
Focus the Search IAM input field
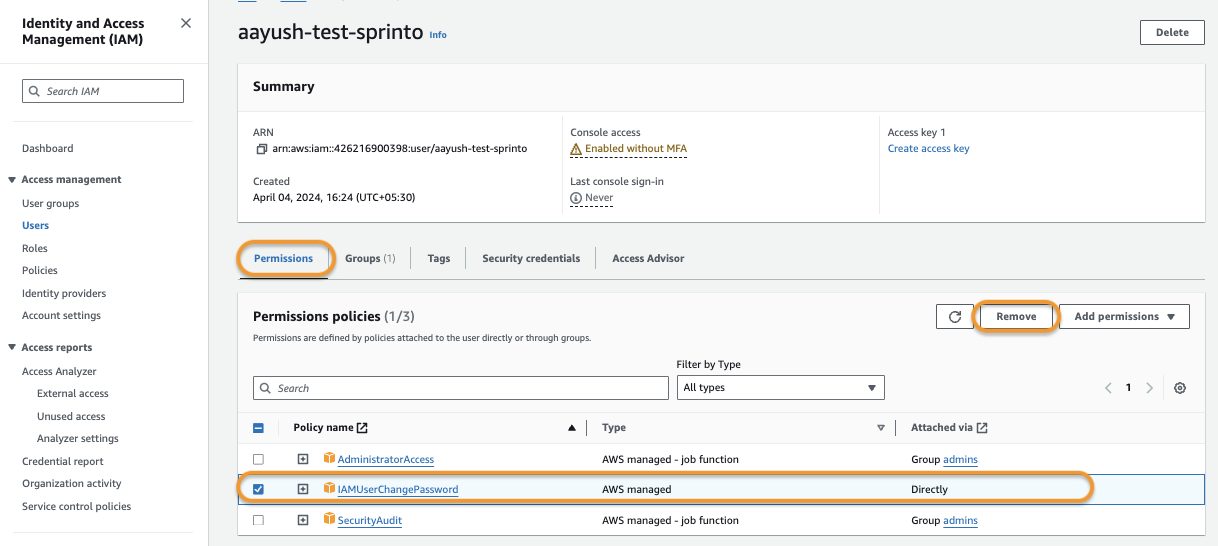(103, 91)
